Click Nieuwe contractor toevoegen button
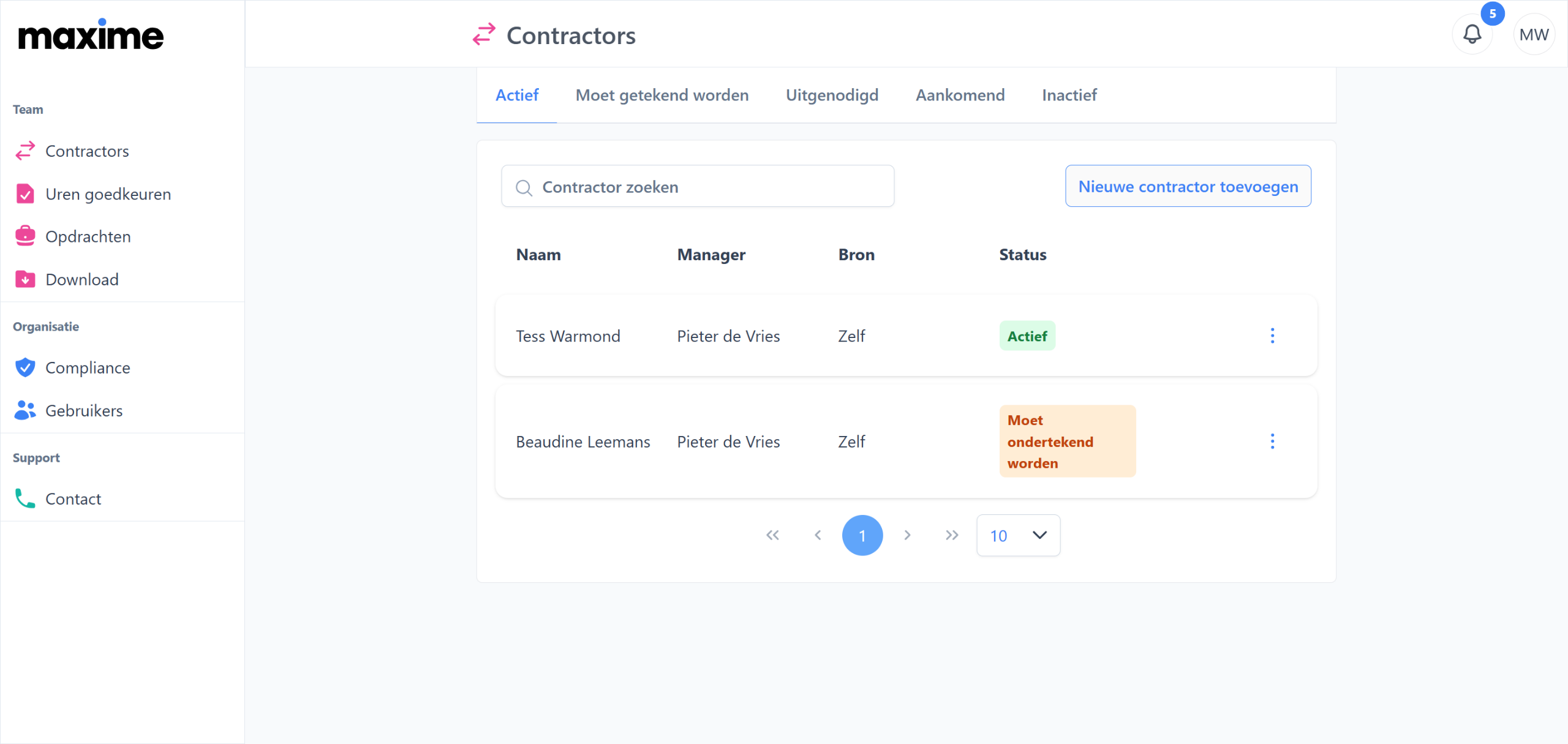The width and height of the screenshot is (1568, 744). [1188, 186]
